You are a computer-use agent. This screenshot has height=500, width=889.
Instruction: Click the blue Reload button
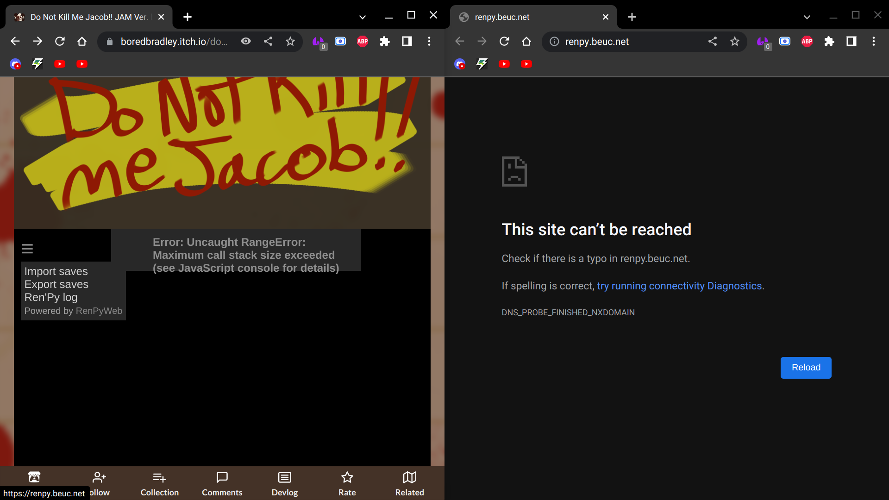coord(806,368)
